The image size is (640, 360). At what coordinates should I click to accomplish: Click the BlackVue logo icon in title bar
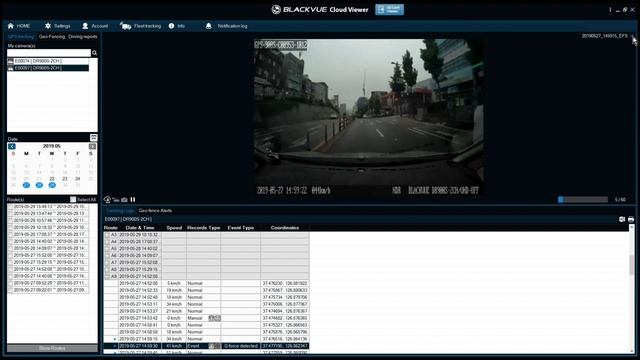[276, 9]
